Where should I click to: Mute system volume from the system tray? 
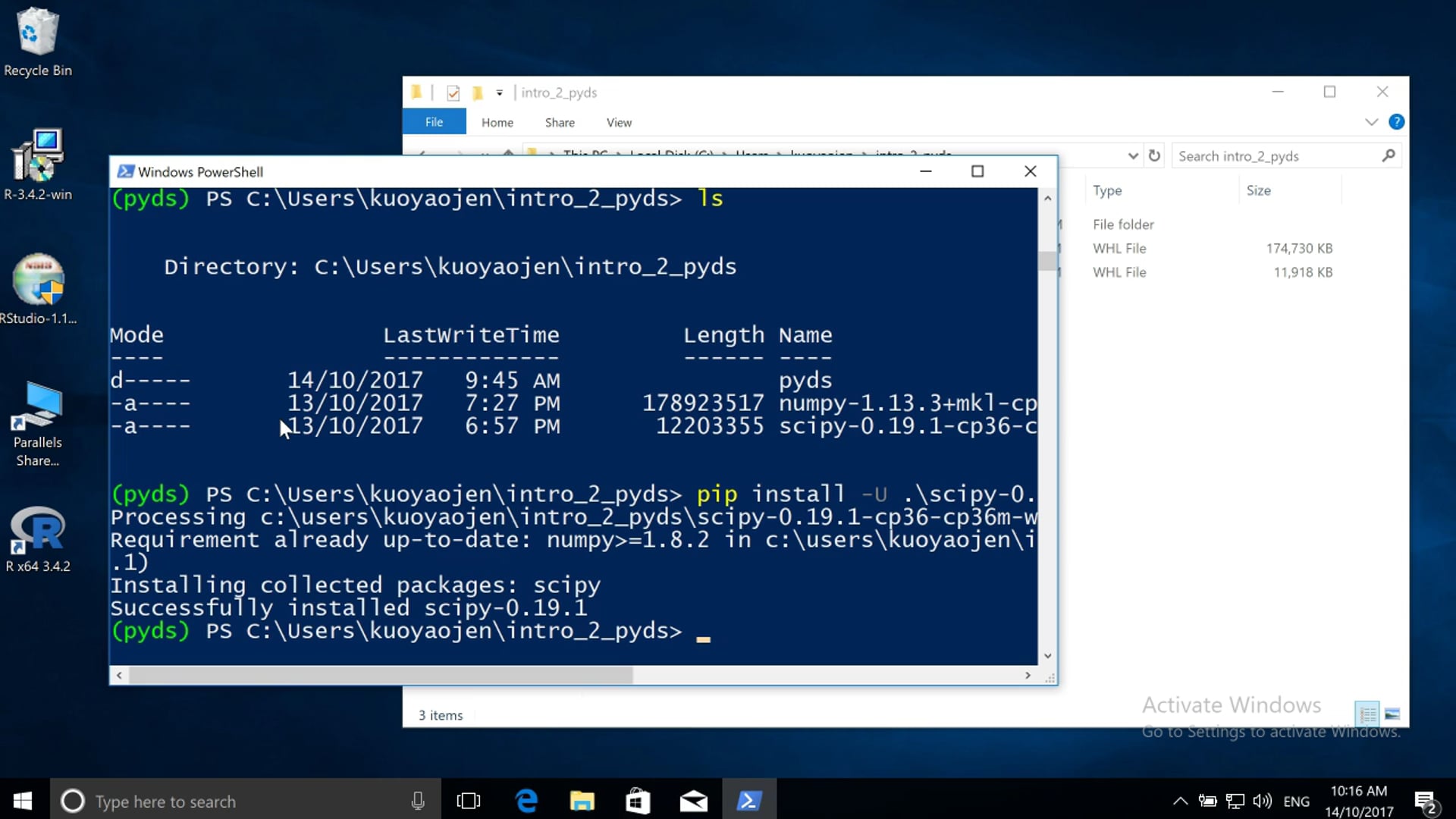pos(1261,801)
